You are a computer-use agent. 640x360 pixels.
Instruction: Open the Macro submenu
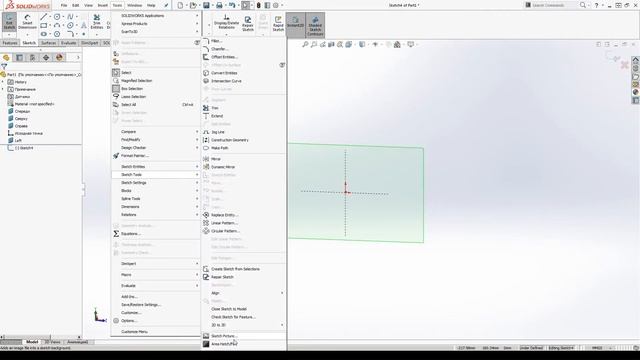156,275
